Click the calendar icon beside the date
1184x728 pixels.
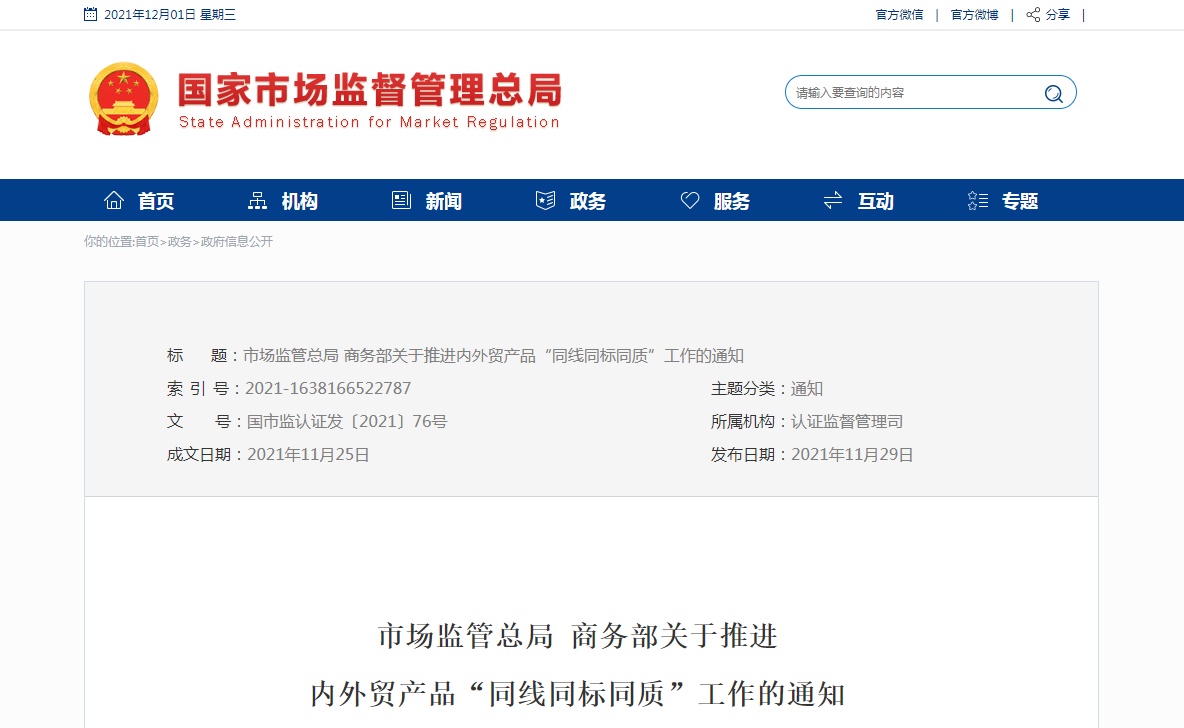point(91,15)
